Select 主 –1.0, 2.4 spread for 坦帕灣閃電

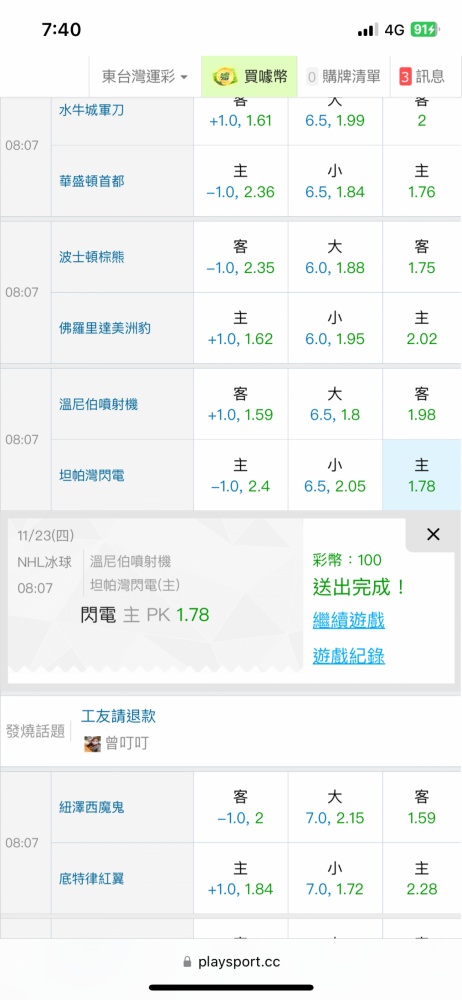[x=241, y=475]
